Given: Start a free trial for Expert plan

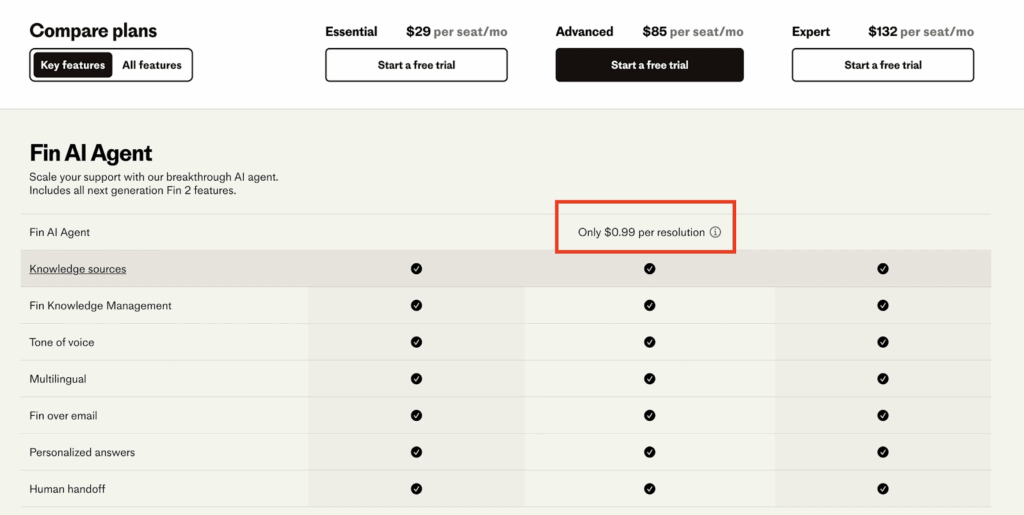Looking at the screenshot, I should coord(882,65).
